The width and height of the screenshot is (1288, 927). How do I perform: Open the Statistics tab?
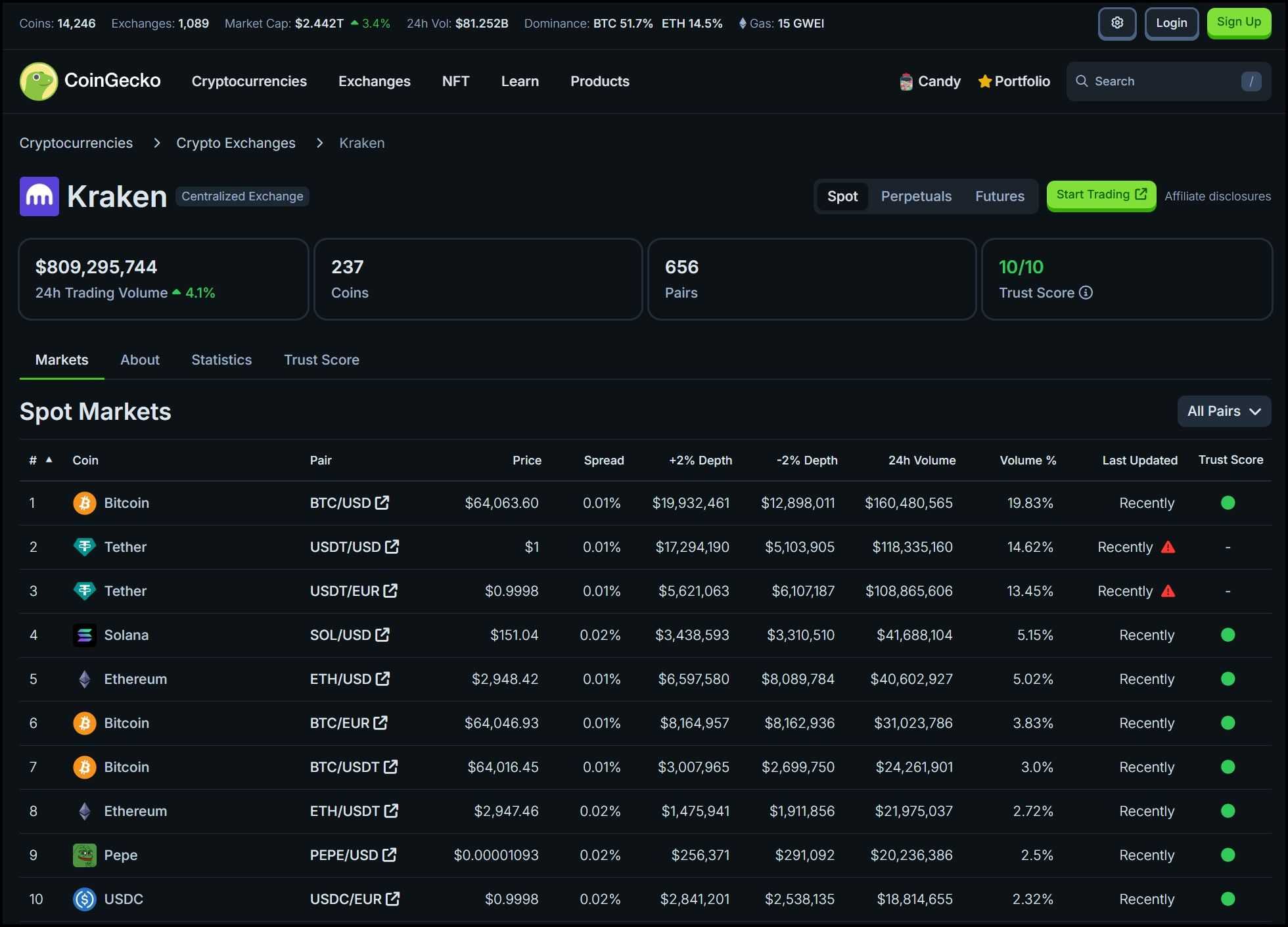[x=221, y=359]
